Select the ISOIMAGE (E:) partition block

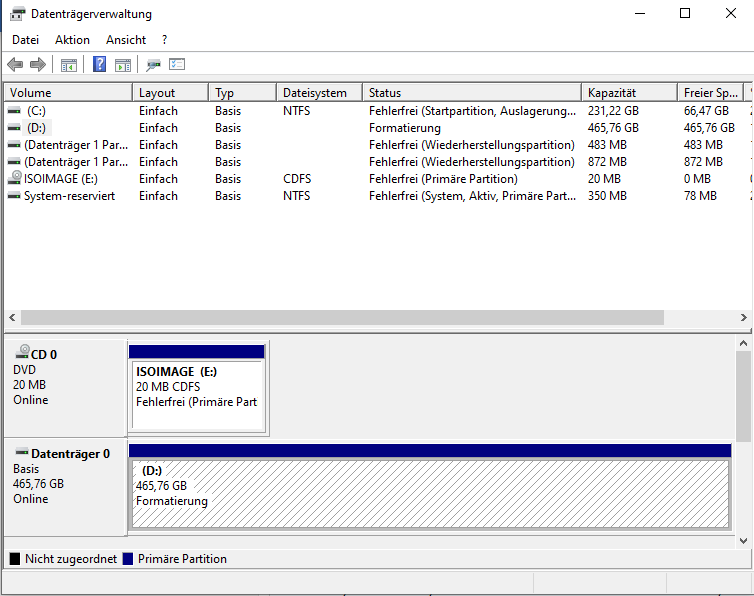198,388
